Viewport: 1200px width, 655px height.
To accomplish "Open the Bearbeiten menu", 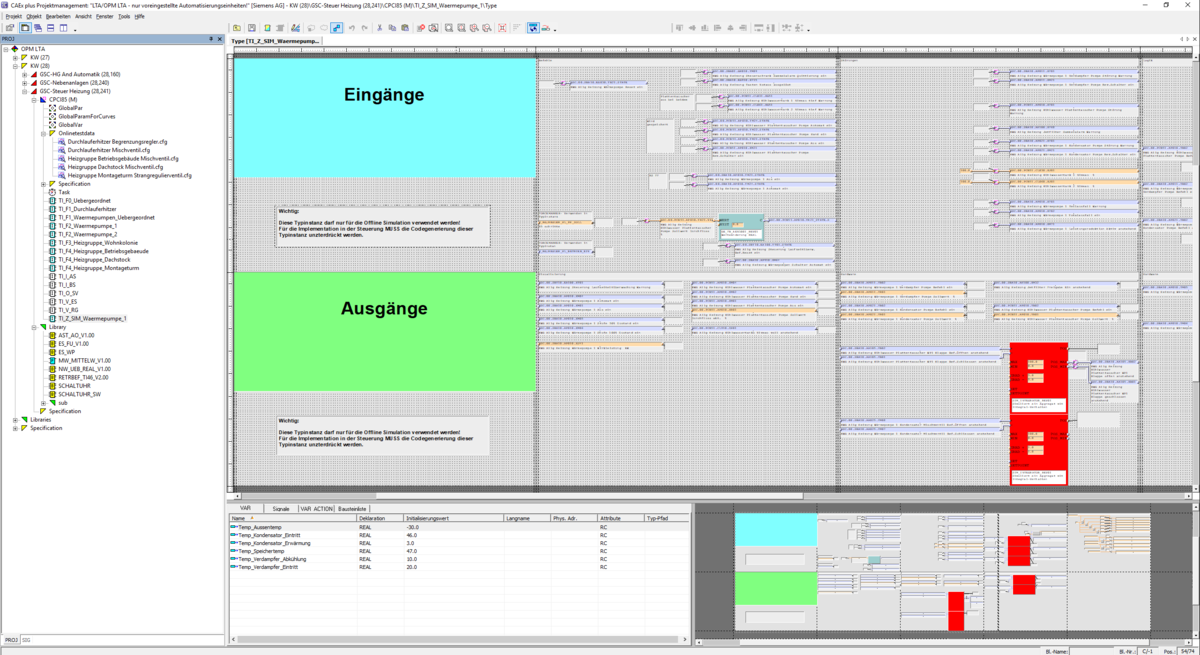I will pos(58,17).
